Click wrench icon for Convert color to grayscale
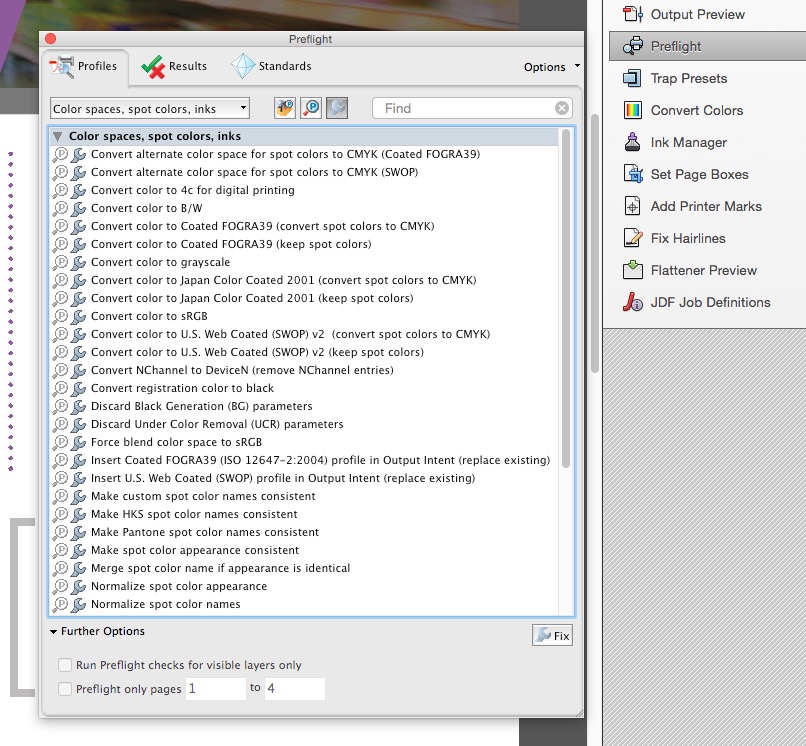806x746 pixels. (x=78, y=262)
